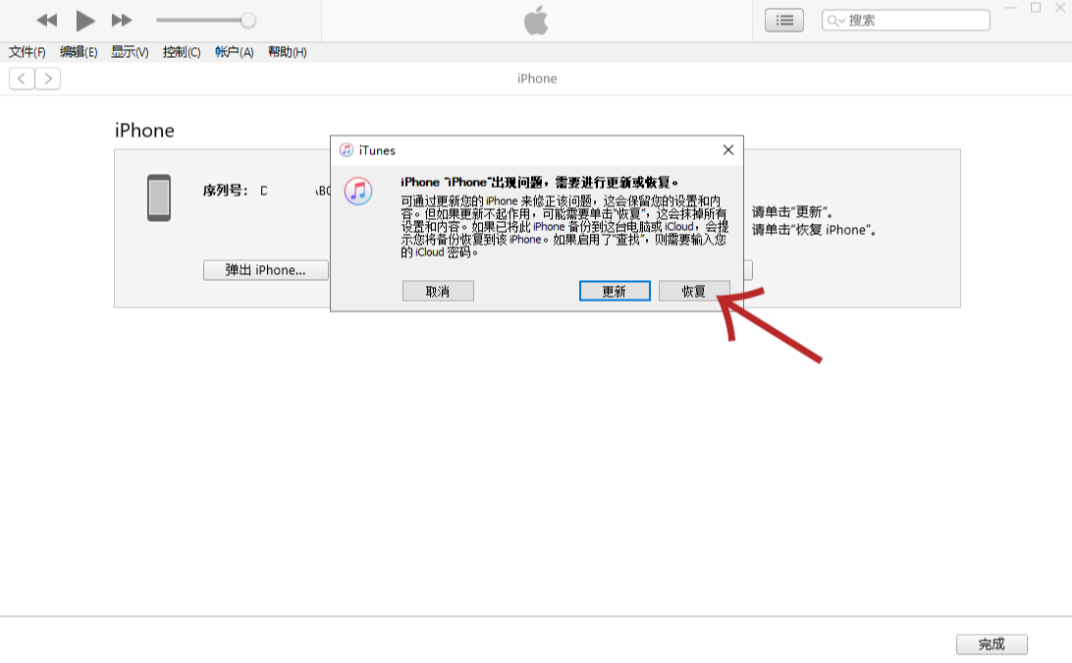Viewport: 1072px width, 663px height.
Task: Click the forward navigation chevron
Action: (47, 77)
